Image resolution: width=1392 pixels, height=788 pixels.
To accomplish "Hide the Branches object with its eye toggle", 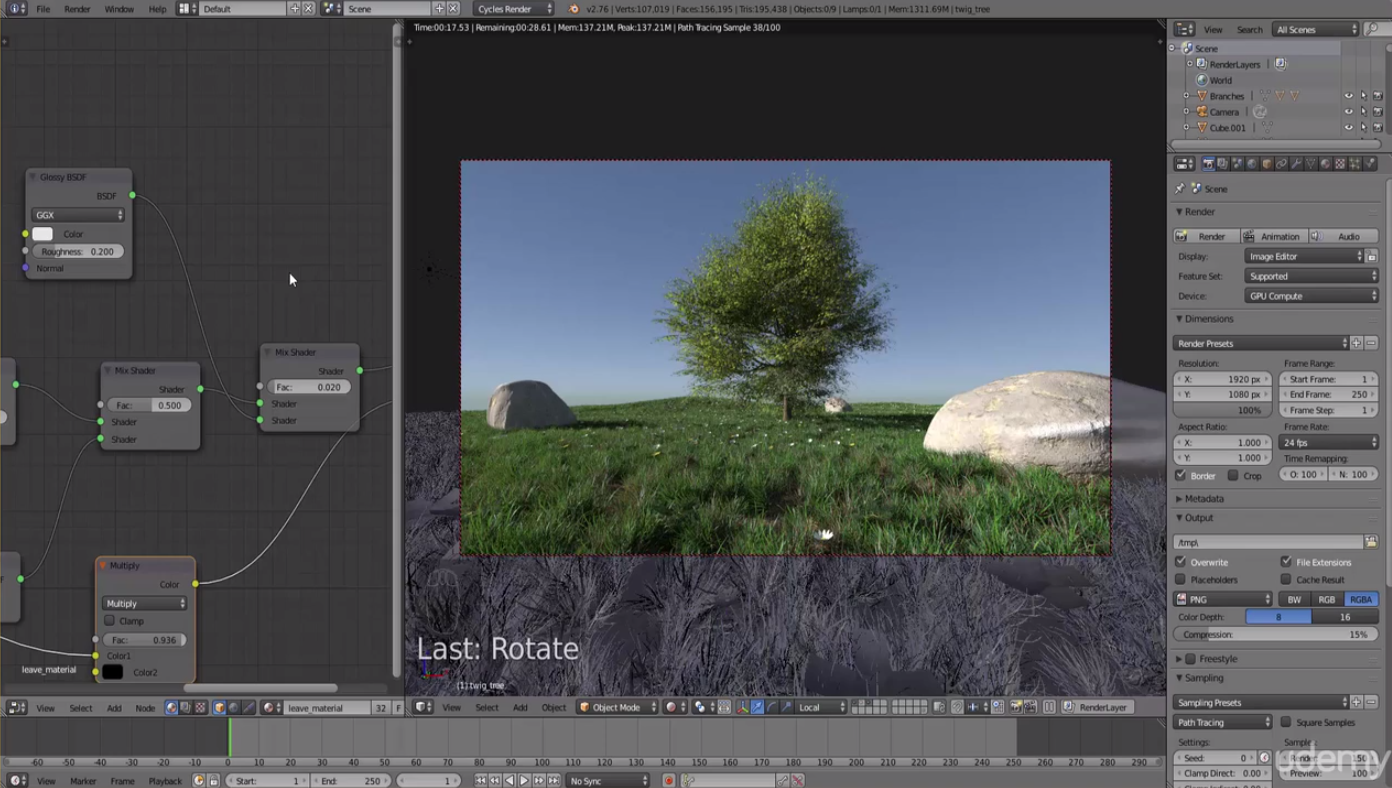I will coord(1349,96).
